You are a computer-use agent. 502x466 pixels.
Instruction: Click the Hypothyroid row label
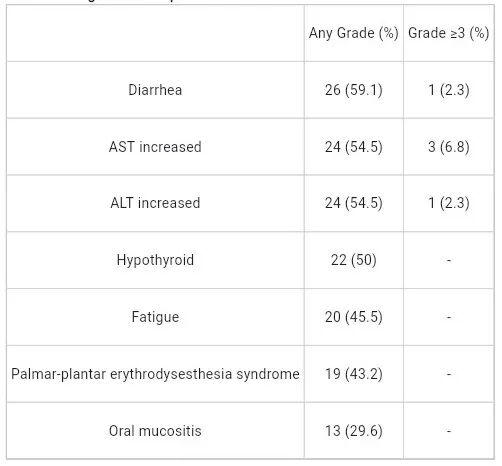(155, 260)
